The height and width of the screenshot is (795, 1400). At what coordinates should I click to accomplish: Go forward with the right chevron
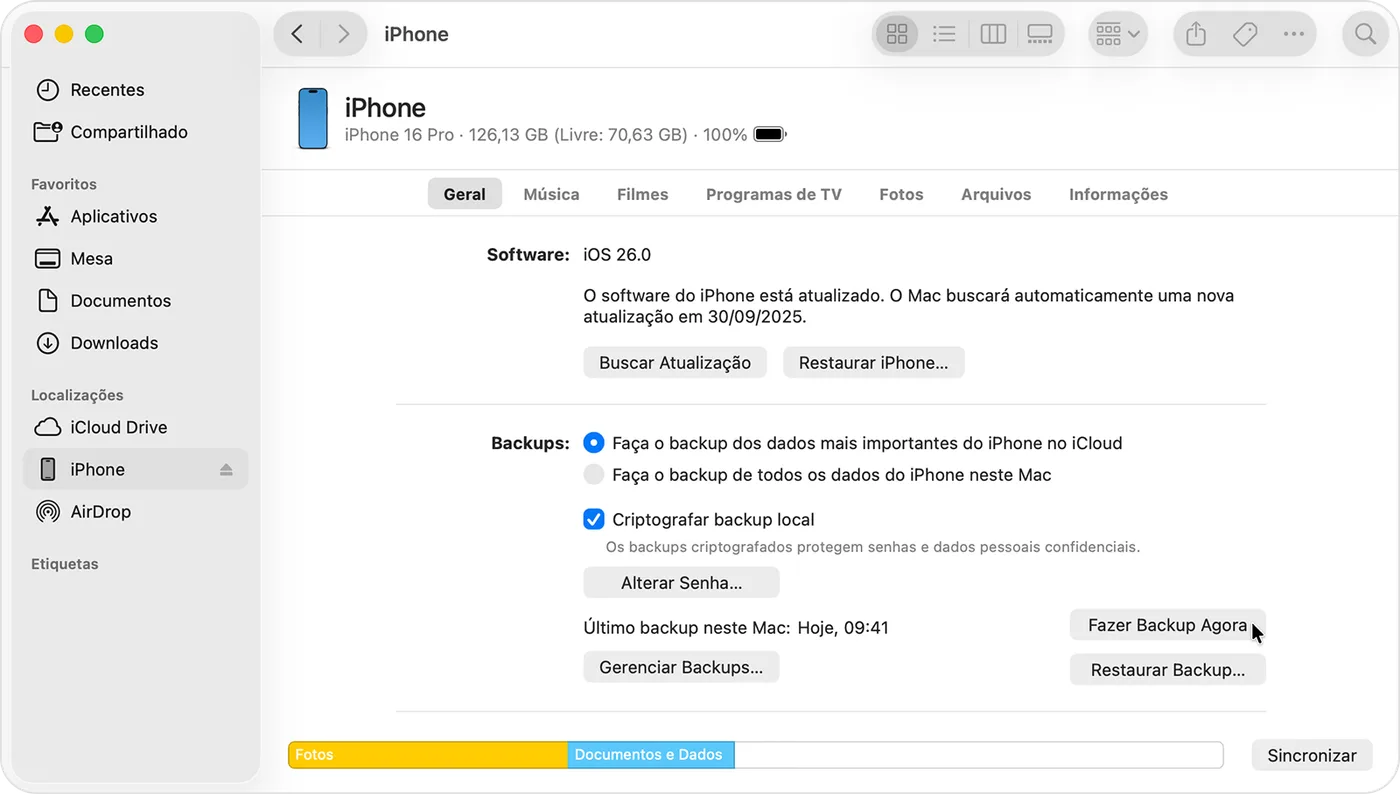tap(343, 34)
